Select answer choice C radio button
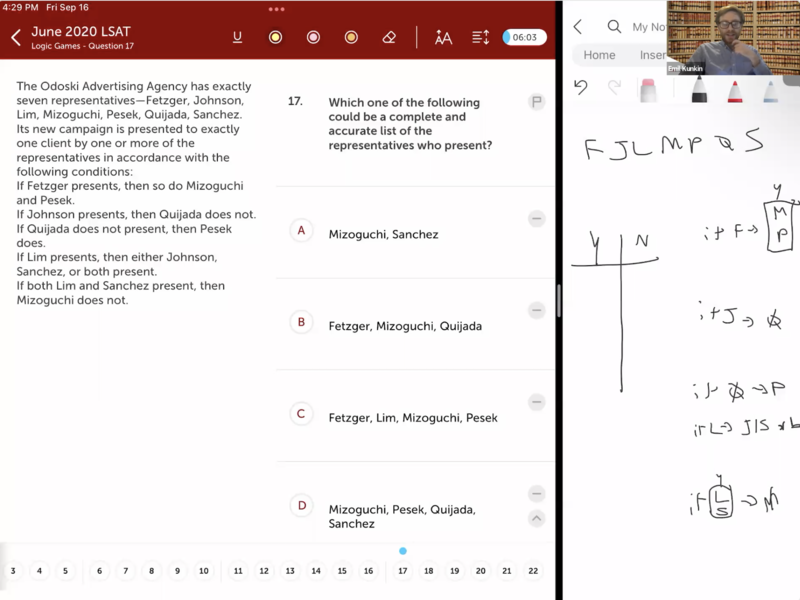This screenshot has height=600, width=800. coord(301,414)
